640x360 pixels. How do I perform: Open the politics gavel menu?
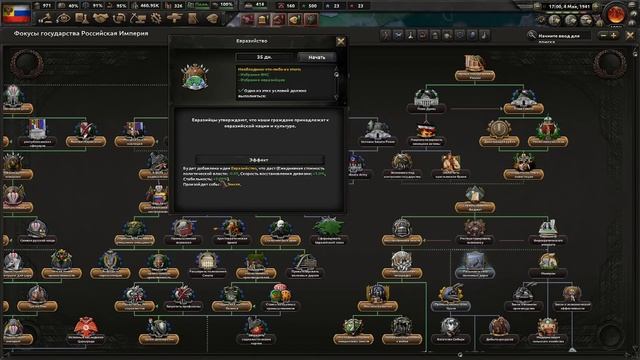(46, 18)
